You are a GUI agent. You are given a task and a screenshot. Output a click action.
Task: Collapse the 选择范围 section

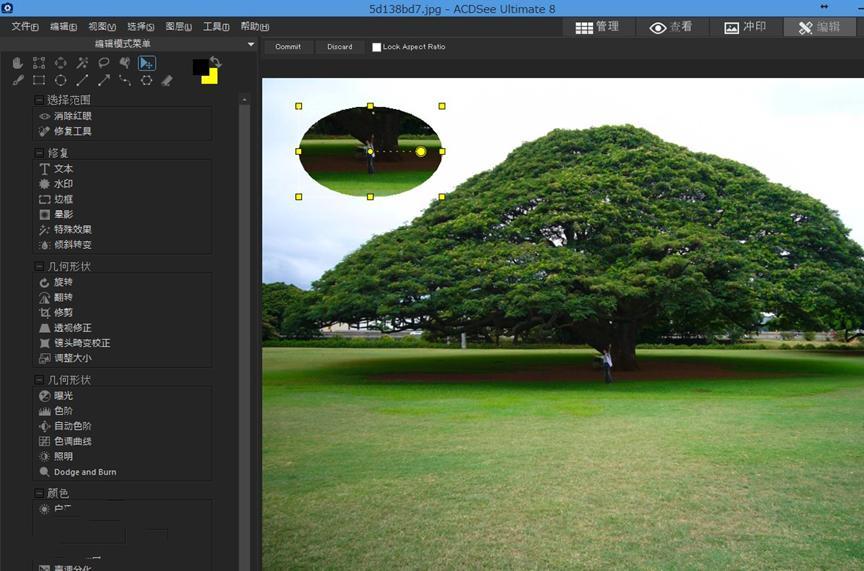pos(39,100)
